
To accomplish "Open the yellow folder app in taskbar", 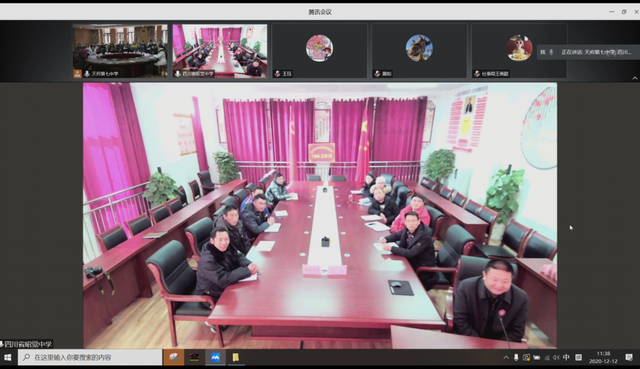I will coord(236,358).
